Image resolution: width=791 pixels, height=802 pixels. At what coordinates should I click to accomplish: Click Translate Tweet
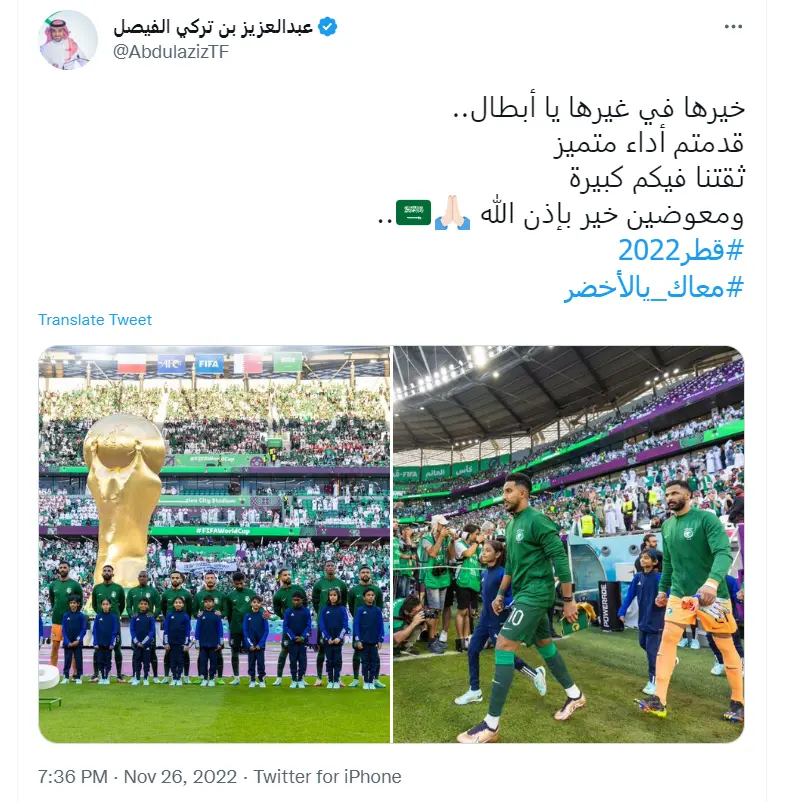point(95,320)
